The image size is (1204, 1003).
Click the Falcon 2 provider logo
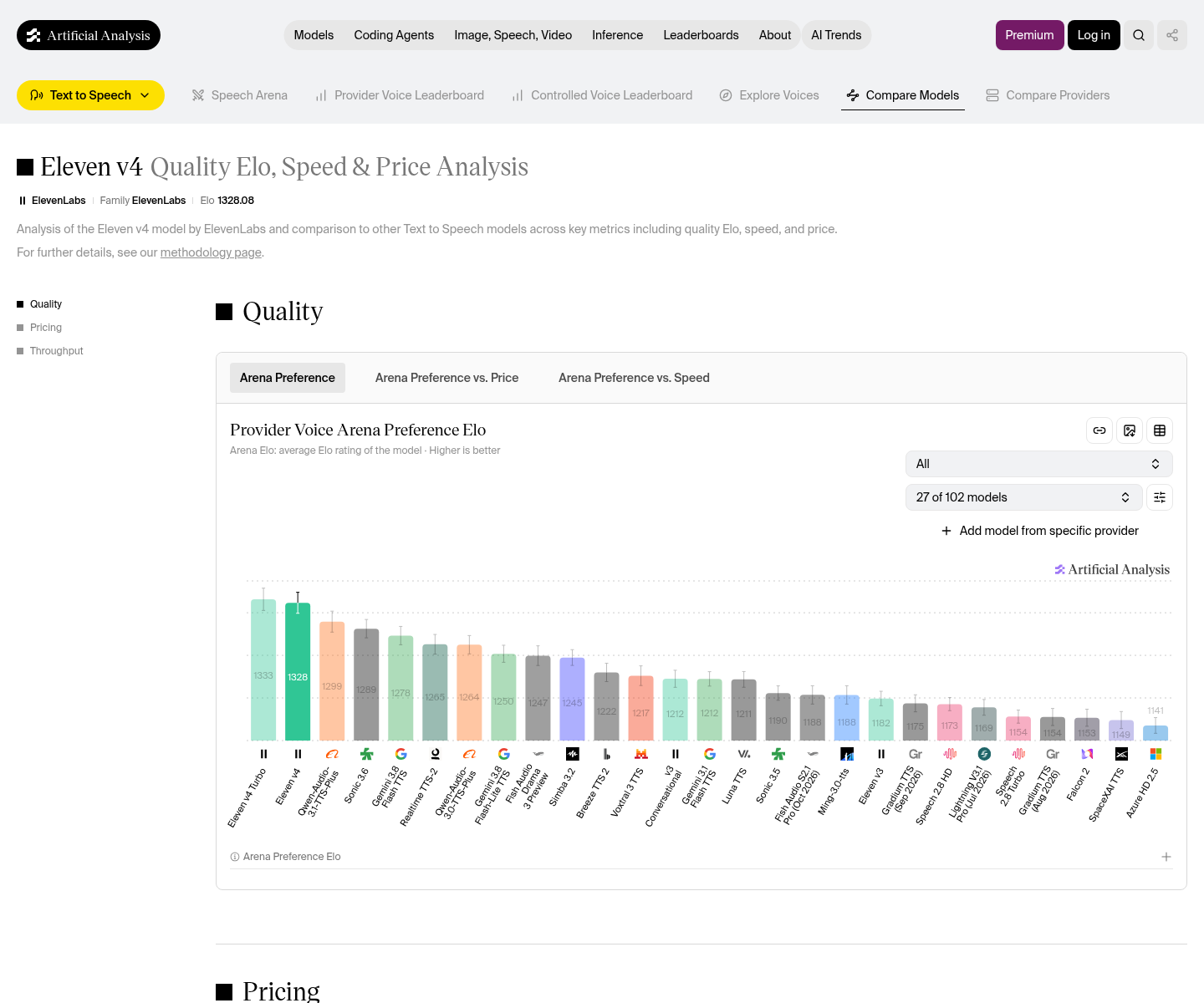pos(1087,754)
